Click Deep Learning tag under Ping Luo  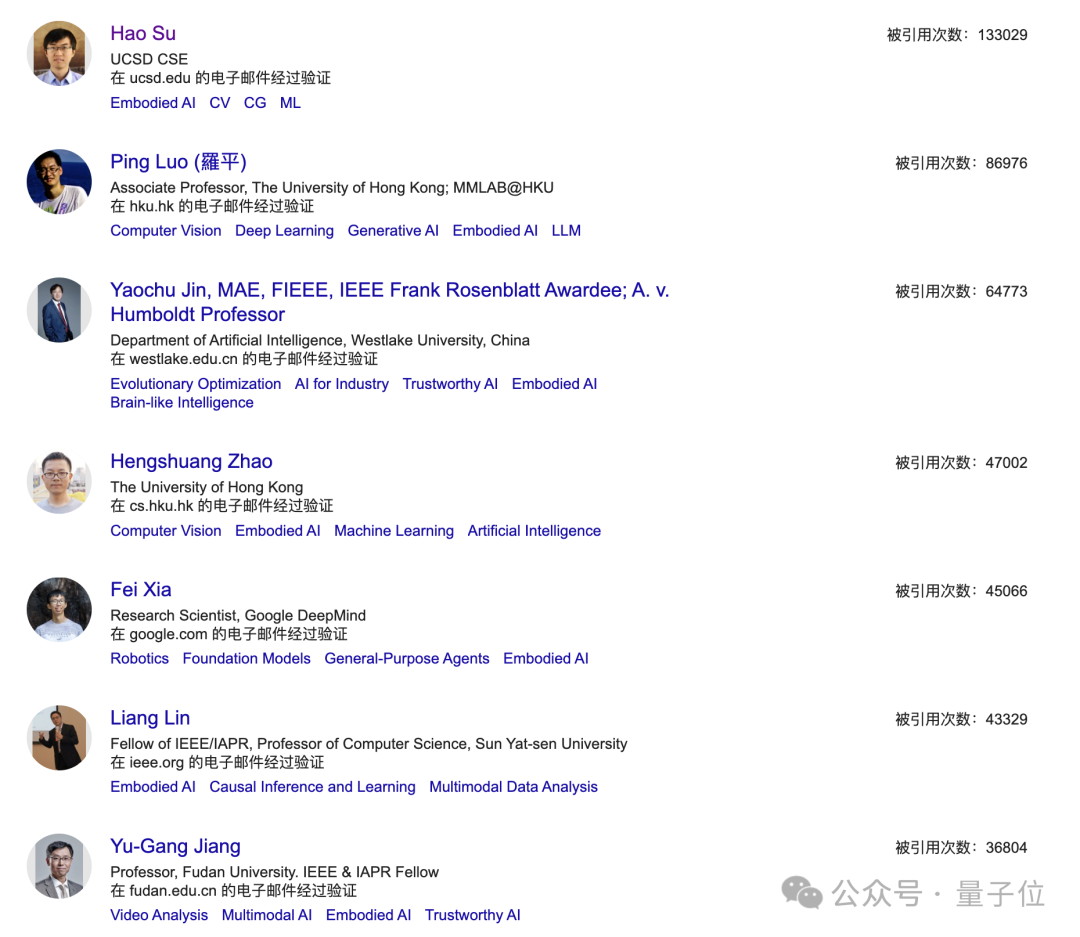click(x=284, y=231)
